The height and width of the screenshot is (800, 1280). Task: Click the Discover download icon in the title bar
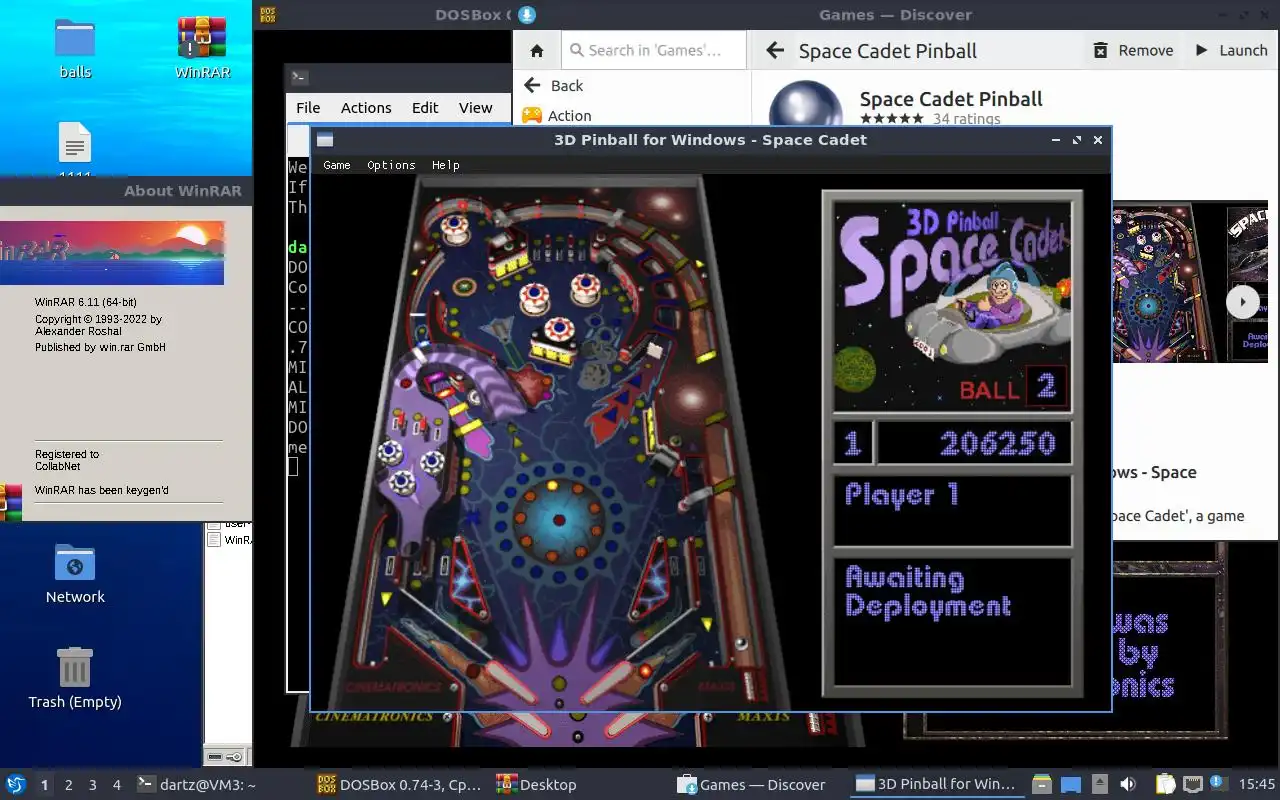526,15
